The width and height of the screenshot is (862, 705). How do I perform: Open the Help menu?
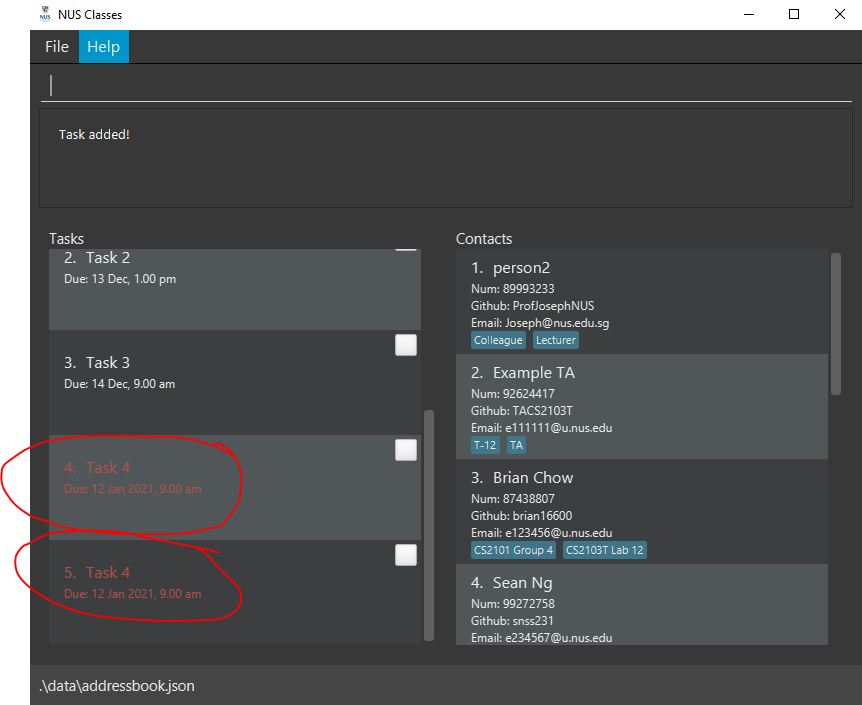[x=103, y=47]
